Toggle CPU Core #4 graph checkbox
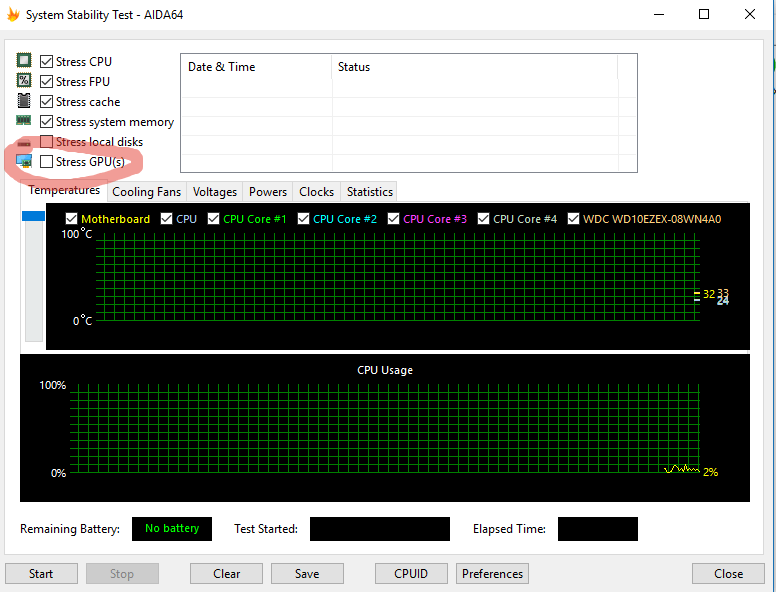The image size is (776, 592). (484, 219)
